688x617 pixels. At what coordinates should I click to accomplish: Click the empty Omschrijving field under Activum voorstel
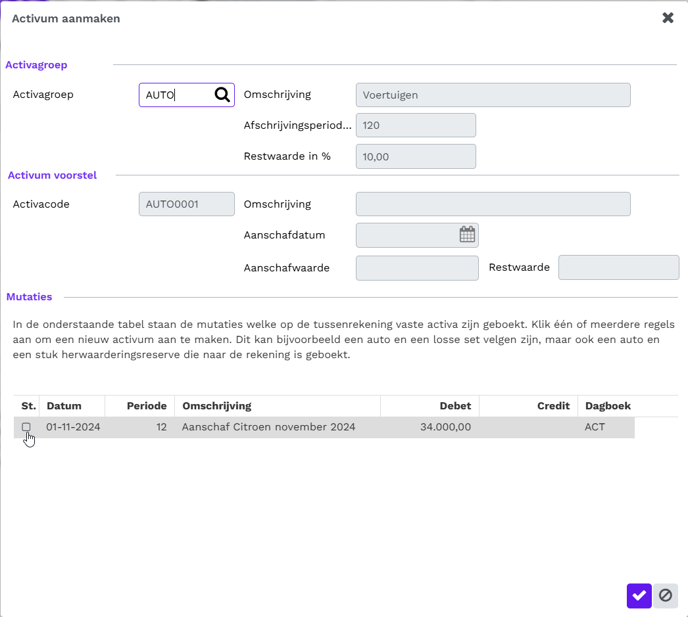coord(493,204)
